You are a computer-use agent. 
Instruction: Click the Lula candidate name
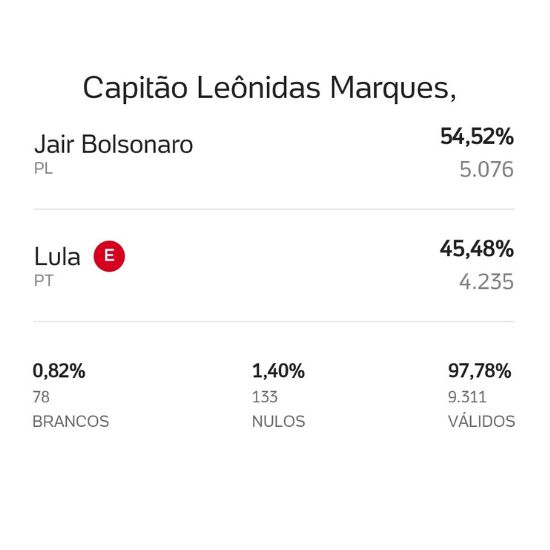(57, 256)
